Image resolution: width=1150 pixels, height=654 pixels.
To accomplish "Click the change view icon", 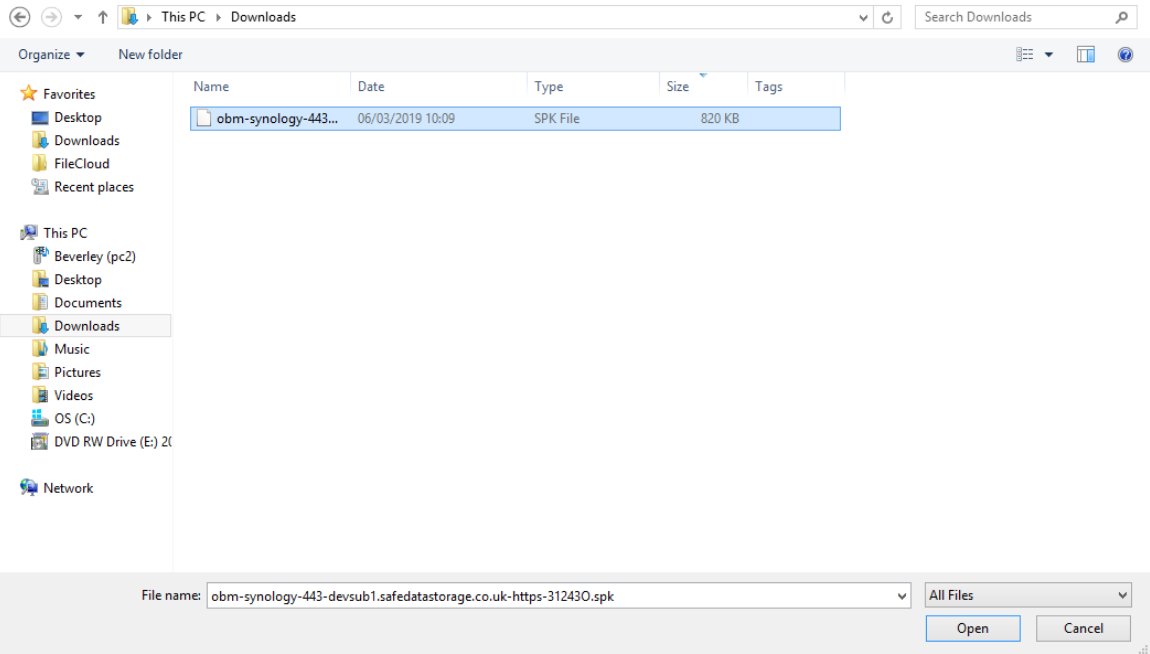I will coord(1025,55).
